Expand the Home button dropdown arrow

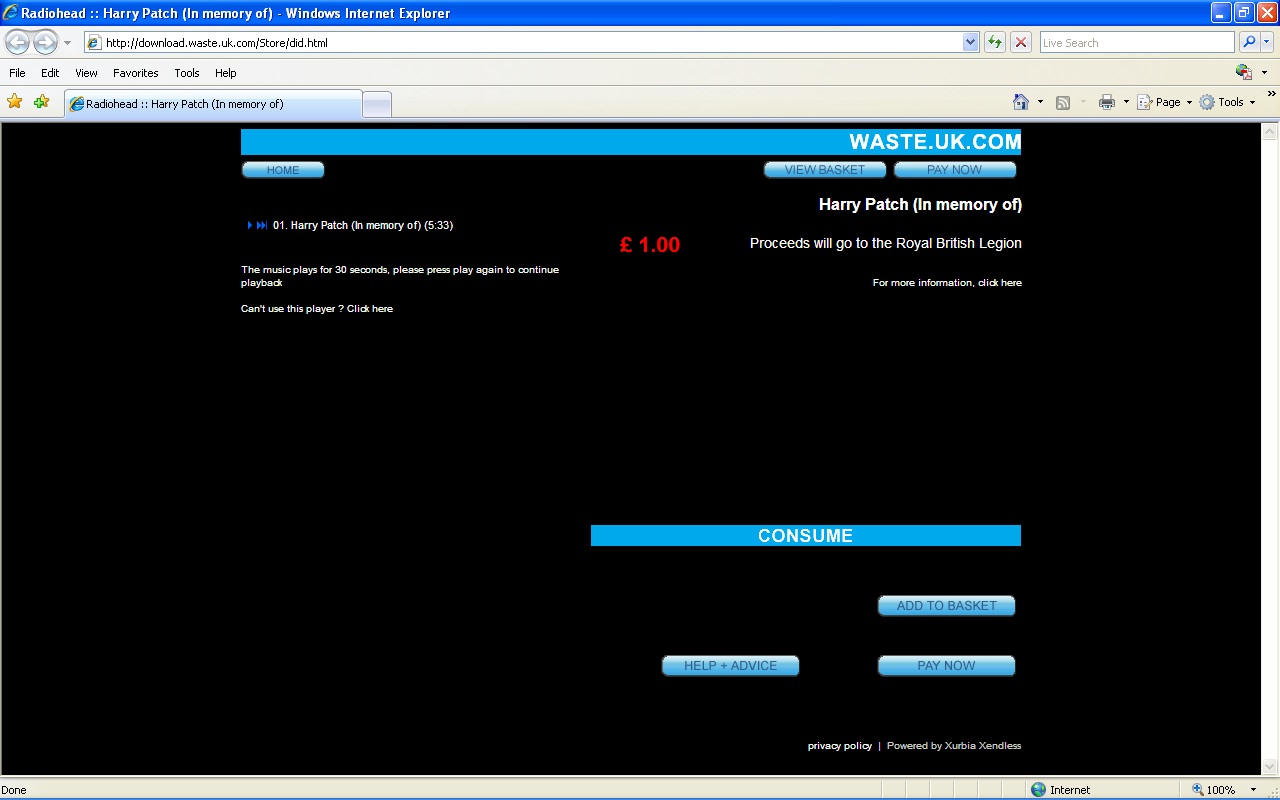1040,102
